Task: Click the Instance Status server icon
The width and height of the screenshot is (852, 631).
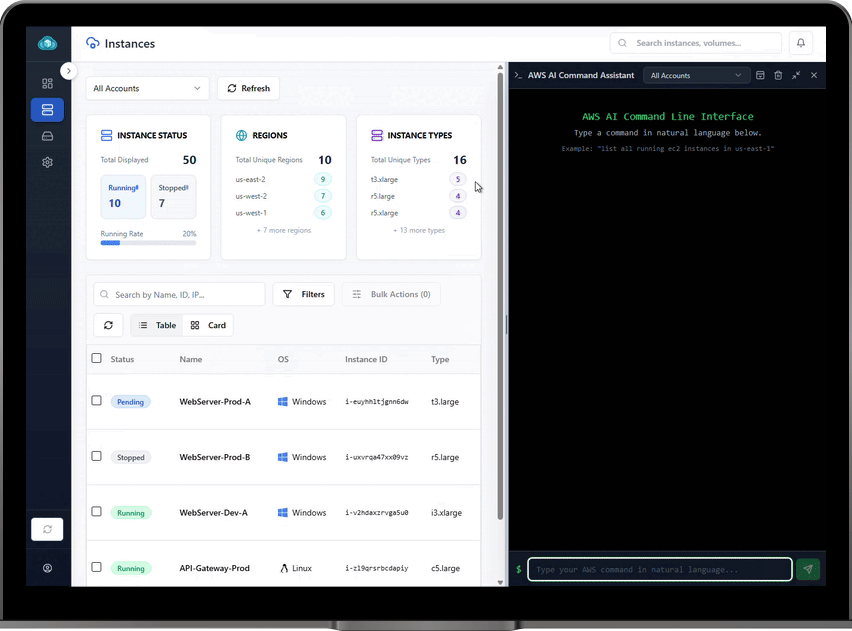Action: (106, 135)
